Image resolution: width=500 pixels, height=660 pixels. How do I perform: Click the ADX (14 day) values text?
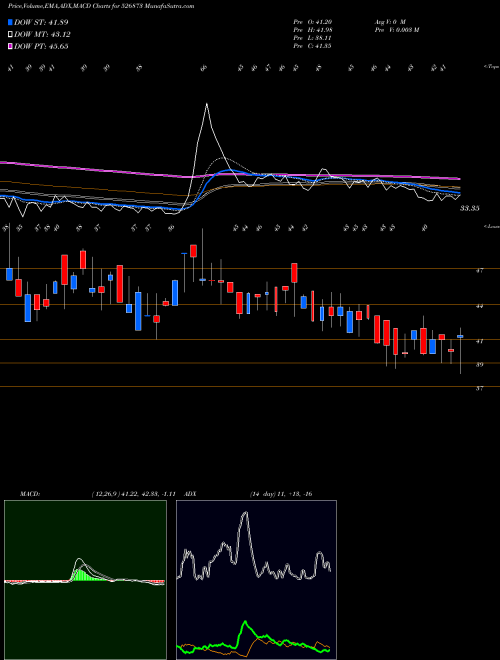281,494
